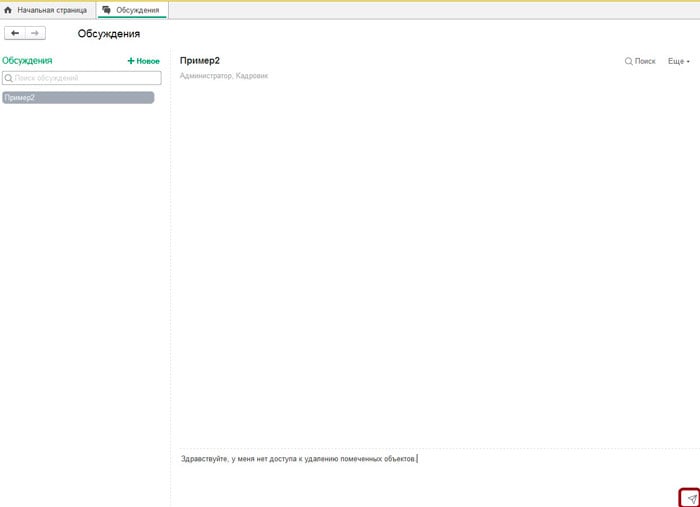Focus the Поиск обсуждений search field
This screenshot has width=700, height=507.
[85, 78]
